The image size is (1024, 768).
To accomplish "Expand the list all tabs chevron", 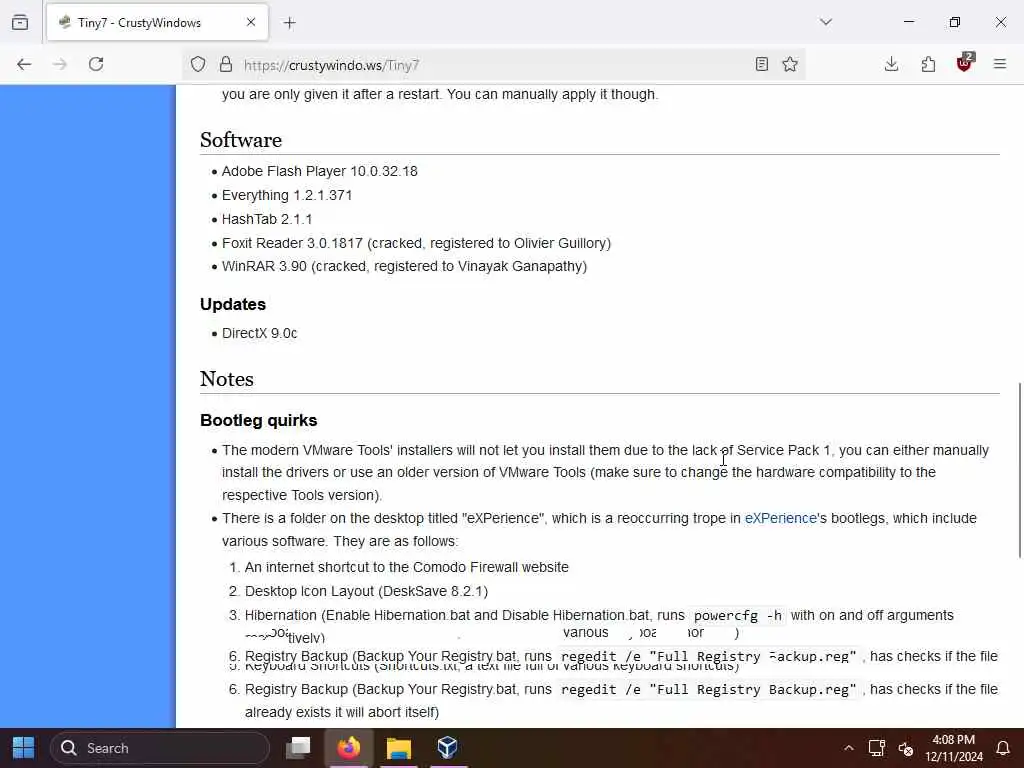I will (x=826, y=22).
